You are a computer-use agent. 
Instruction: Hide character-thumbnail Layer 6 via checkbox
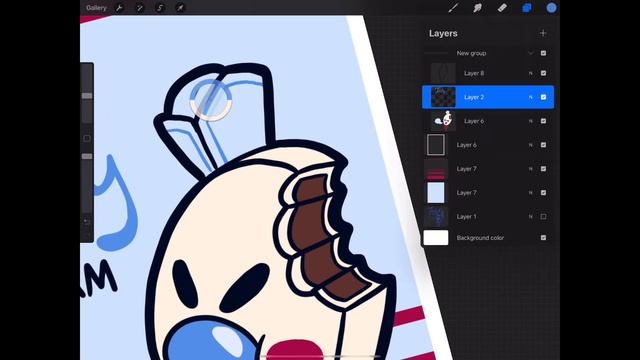click(543, 121)
